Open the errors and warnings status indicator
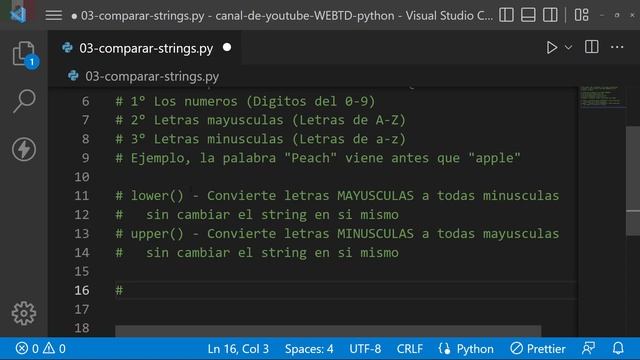This screenshot has height=360, width=640. click(40, 349)
